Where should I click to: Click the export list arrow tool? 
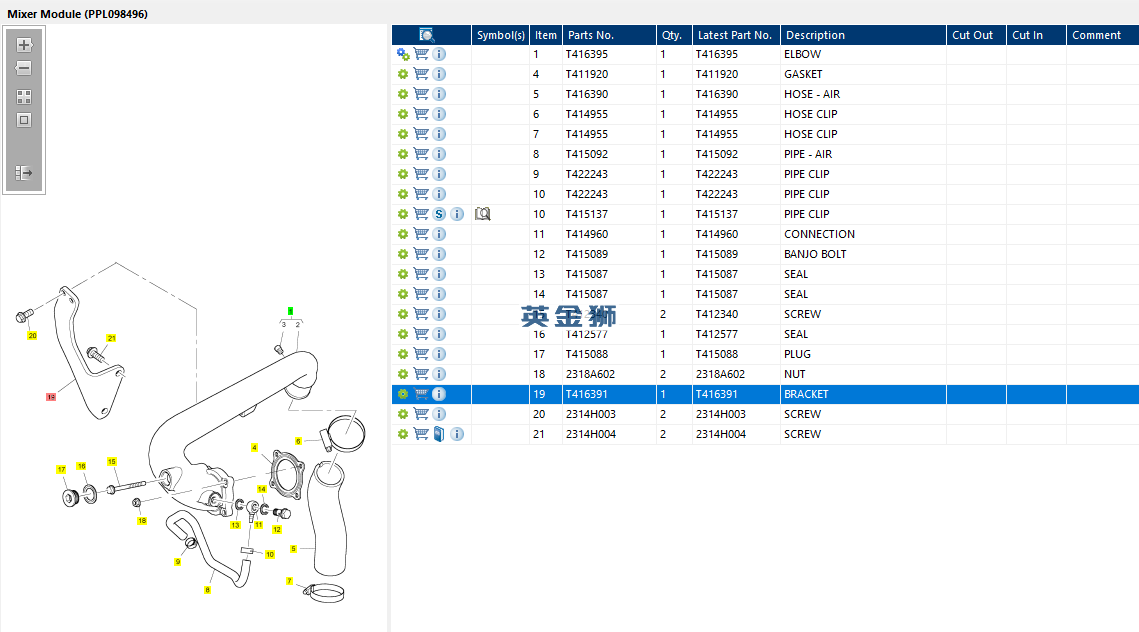[x=24, y=173]
